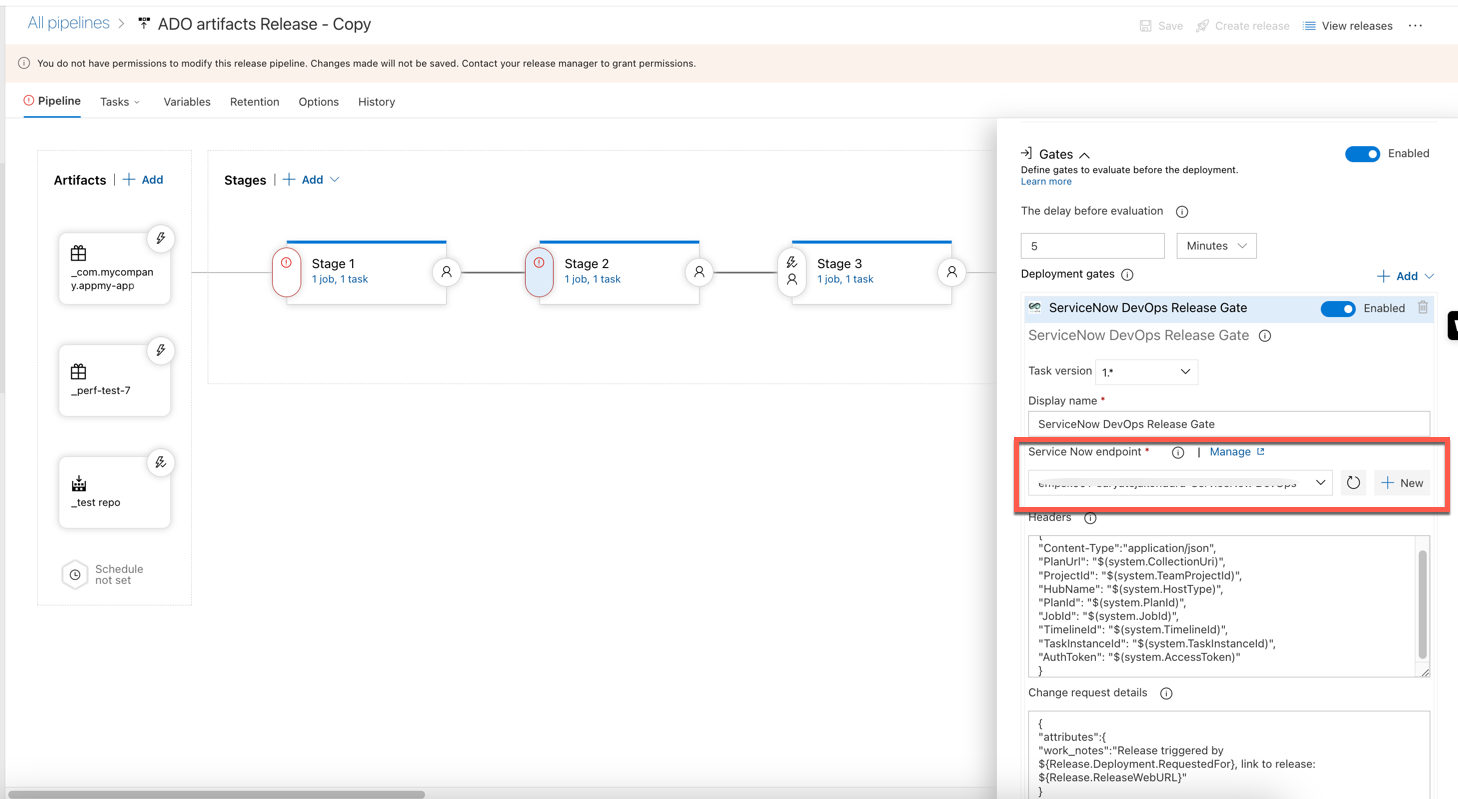Image resolution: width=1458 pixels, height=799 pixels.
Task: Switch to the History tab
Action: (x=376, y=102)
